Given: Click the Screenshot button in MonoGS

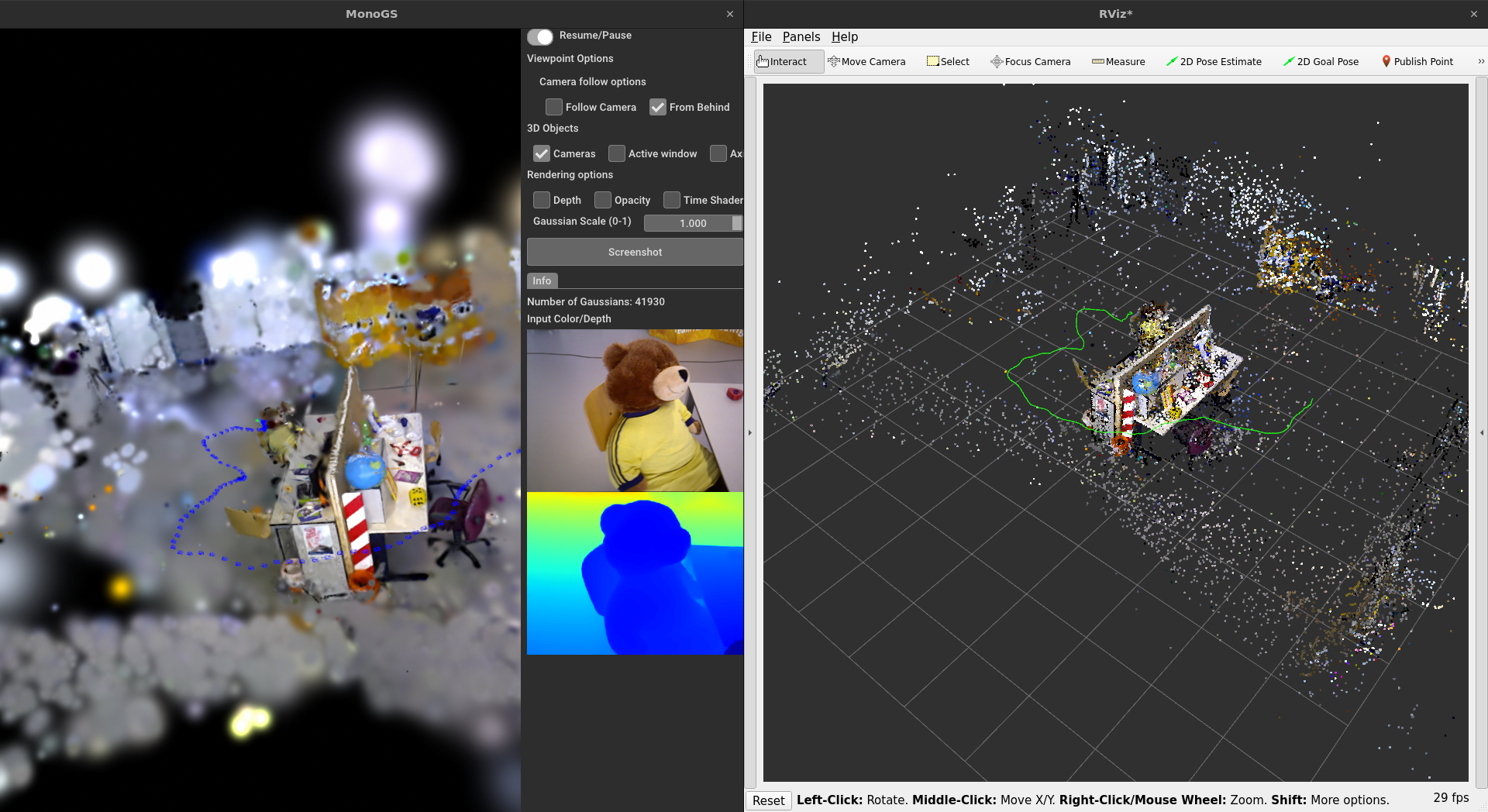Looking at the screenshot, I should click(x=635, y=252).
